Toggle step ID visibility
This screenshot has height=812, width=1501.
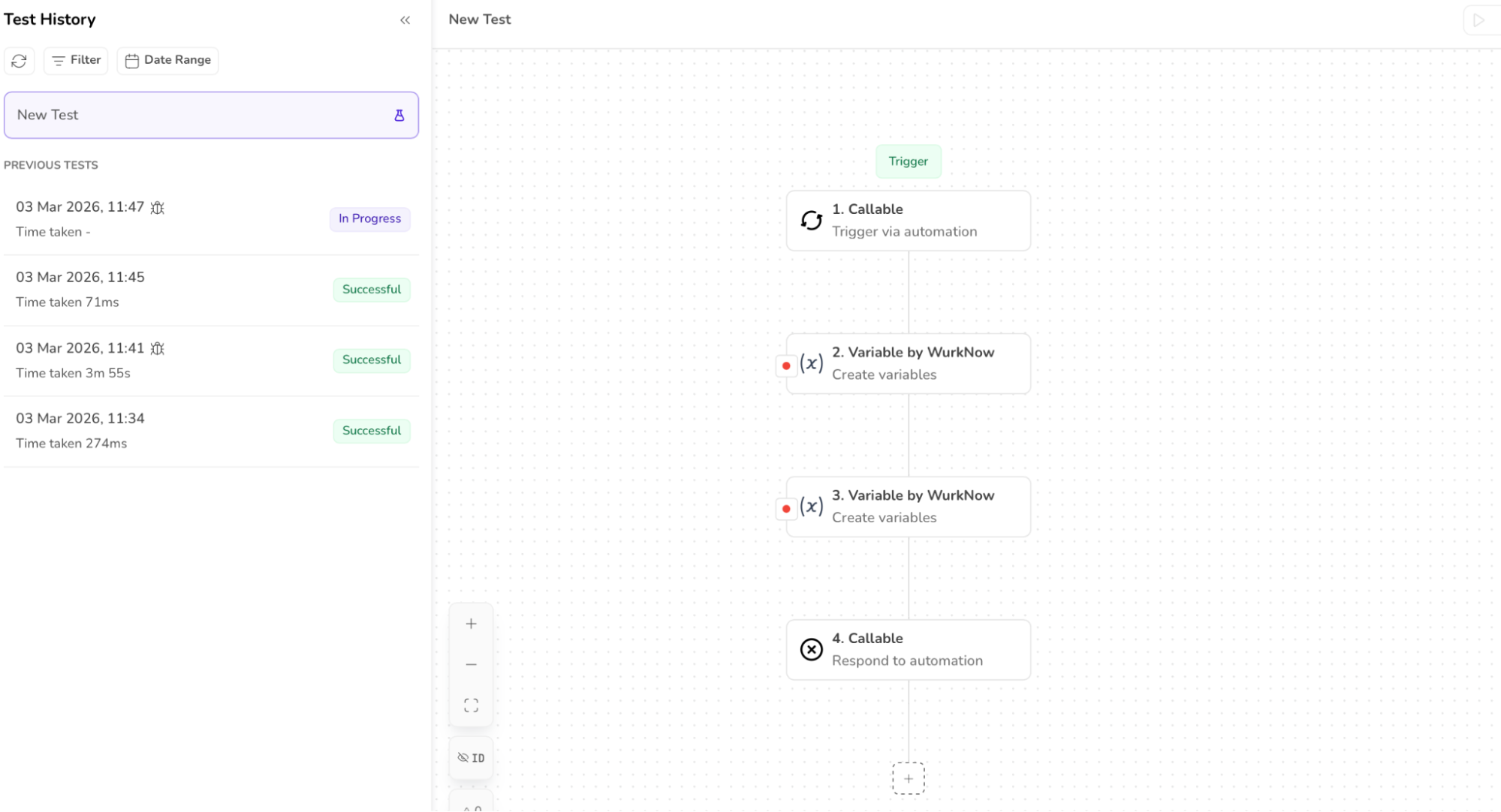point(471,758)
